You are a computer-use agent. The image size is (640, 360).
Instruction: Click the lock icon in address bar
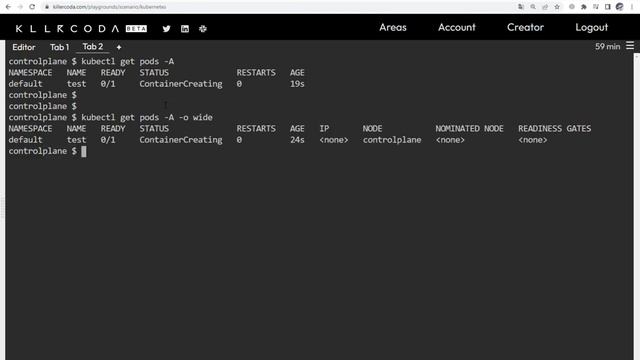point(47,7)
